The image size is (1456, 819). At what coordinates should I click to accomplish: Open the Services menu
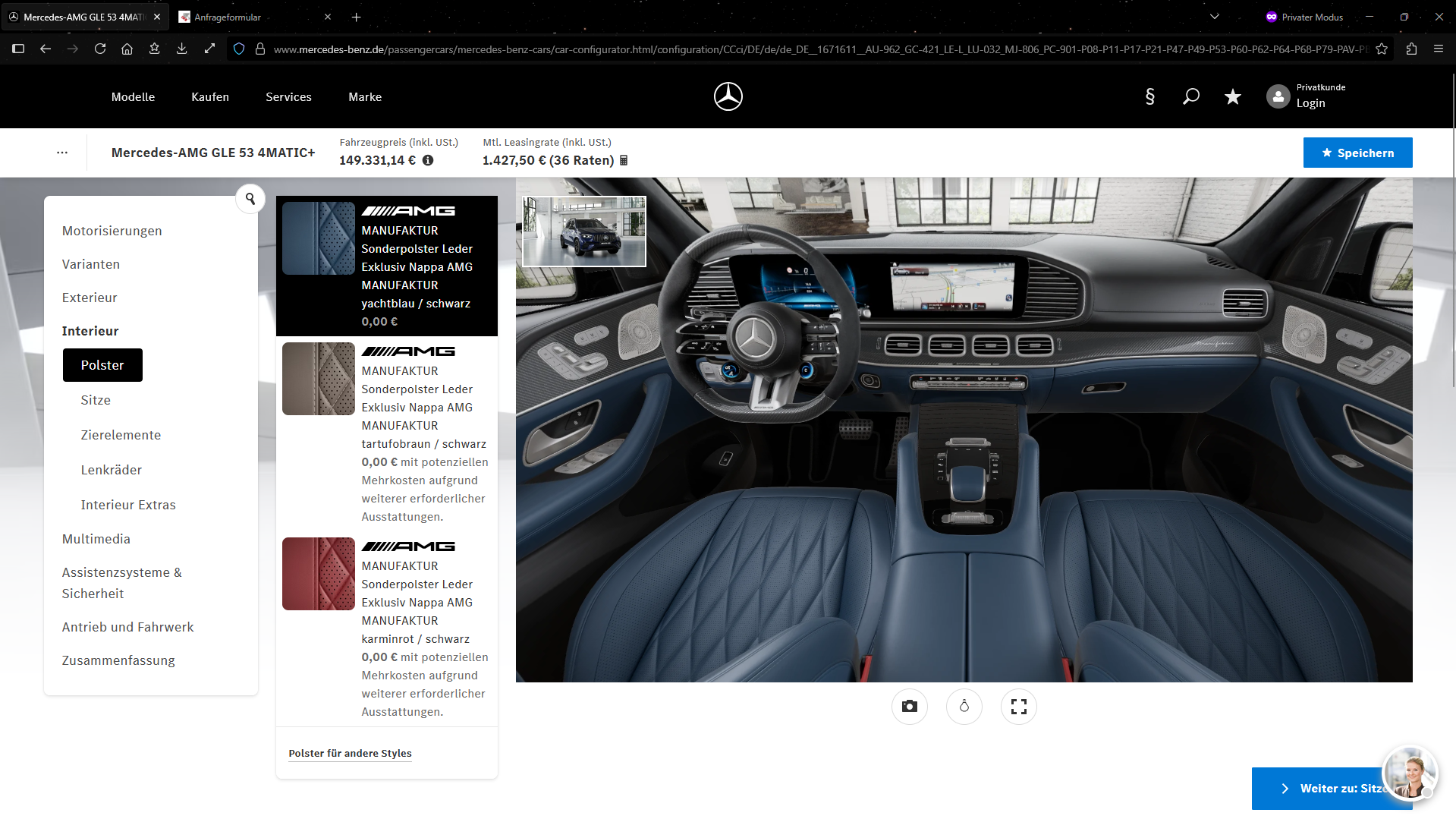coord(288,96)
